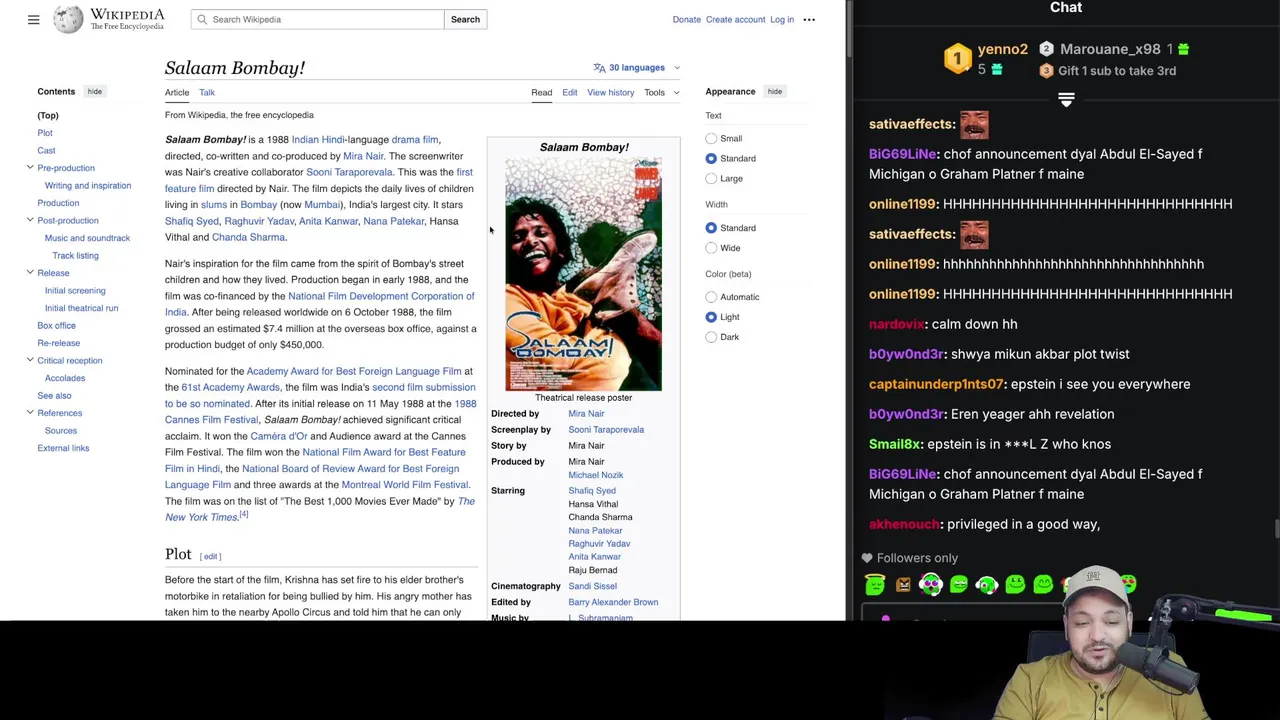1280x720 pixels.
Task: Switch to the Talk tab
Action: [207, 93]
